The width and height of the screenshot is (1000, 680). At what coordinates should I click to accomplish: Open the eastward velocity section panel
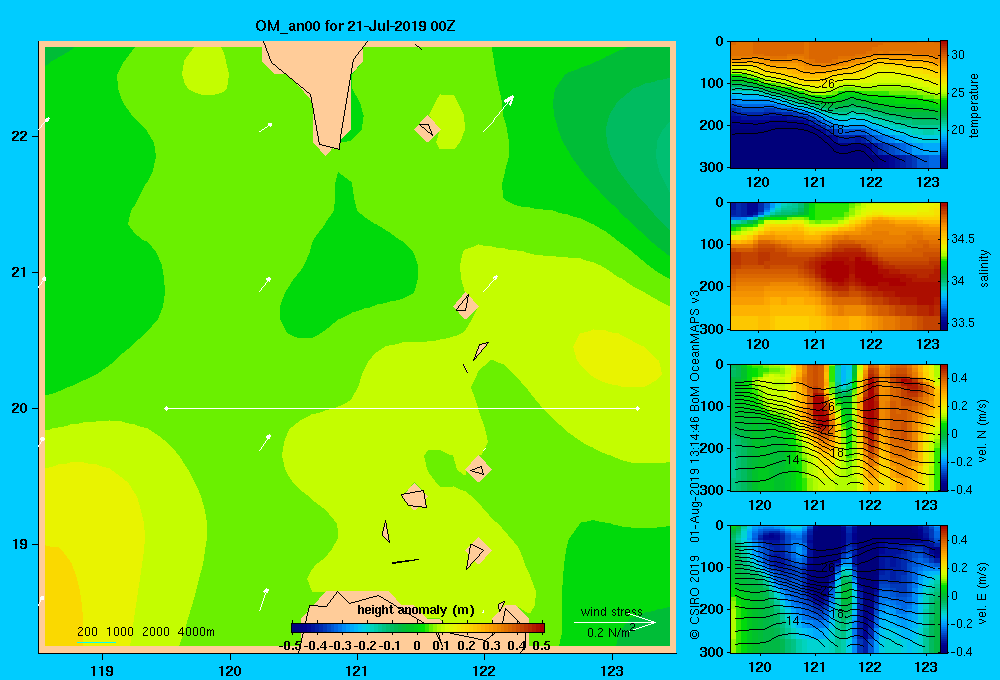tap(834, 588)
